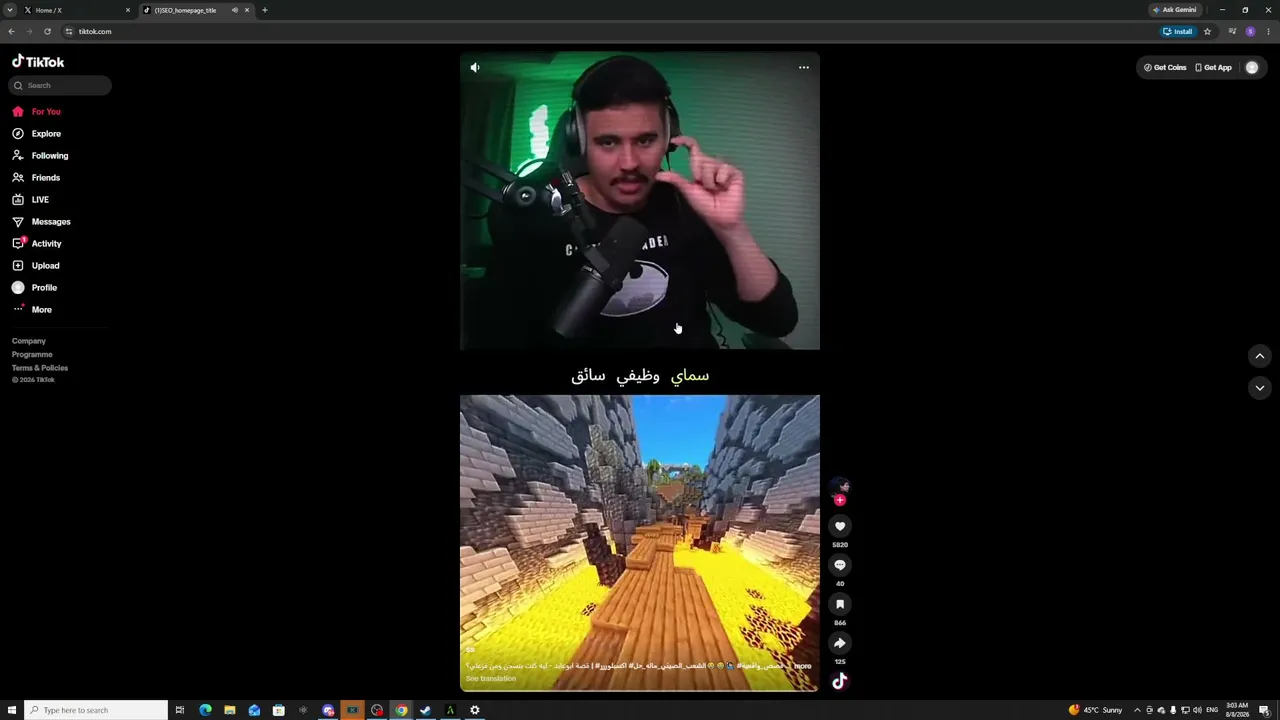Open the Chrome three-dot menu
This screenshot has height=720, width=1280.
point(1268,32)
